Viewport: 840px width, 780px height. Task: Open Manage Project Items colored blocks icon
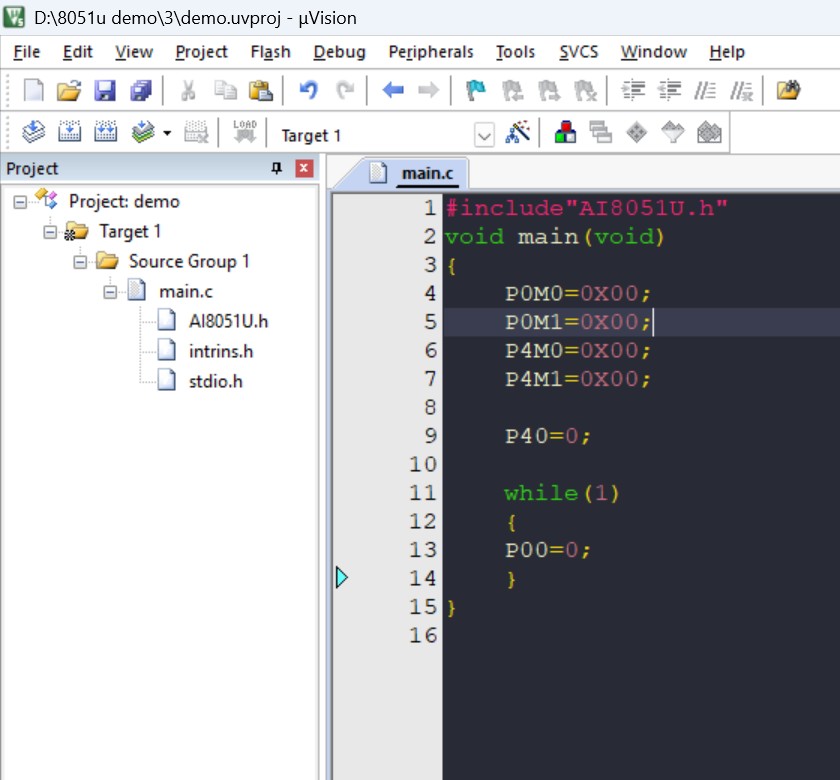[565, 133]
